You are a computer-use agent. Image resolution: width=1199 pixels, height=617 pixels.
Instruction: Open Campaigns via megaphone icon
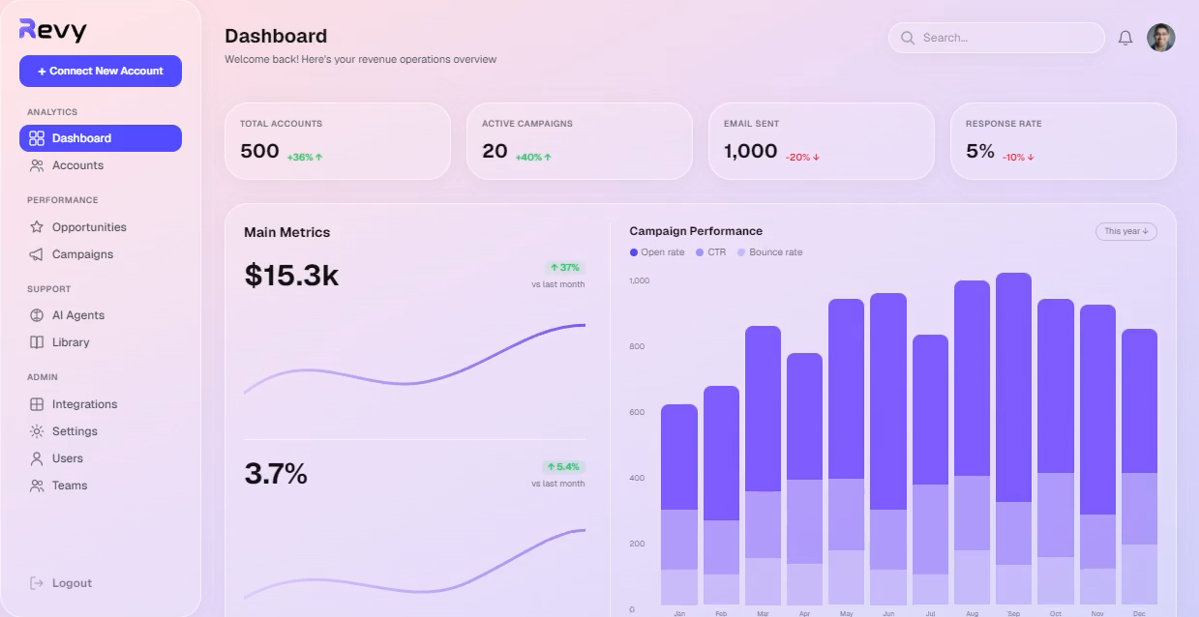click(36, 254)
